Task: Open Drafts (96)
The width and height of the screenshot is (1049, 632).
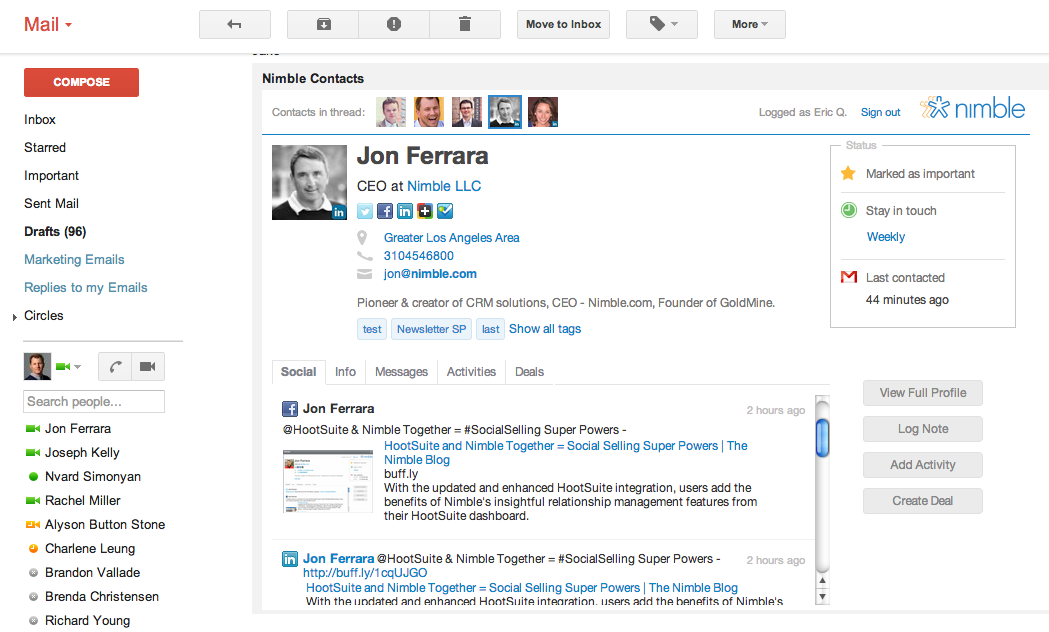Action: pyautogui.click(x=55, y=232)
